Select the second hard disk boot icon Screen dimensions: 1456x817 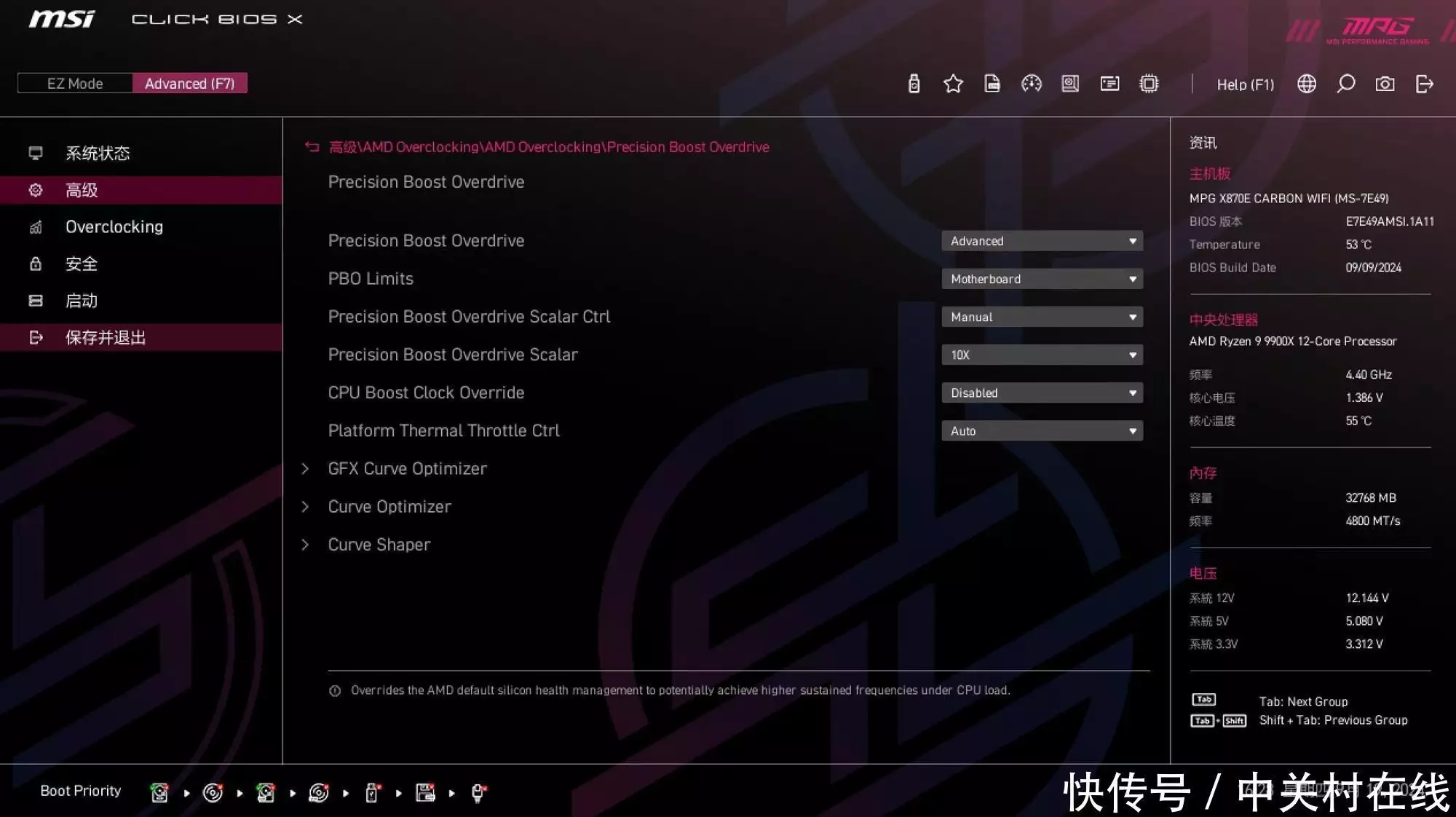click(x=266, y=792)
